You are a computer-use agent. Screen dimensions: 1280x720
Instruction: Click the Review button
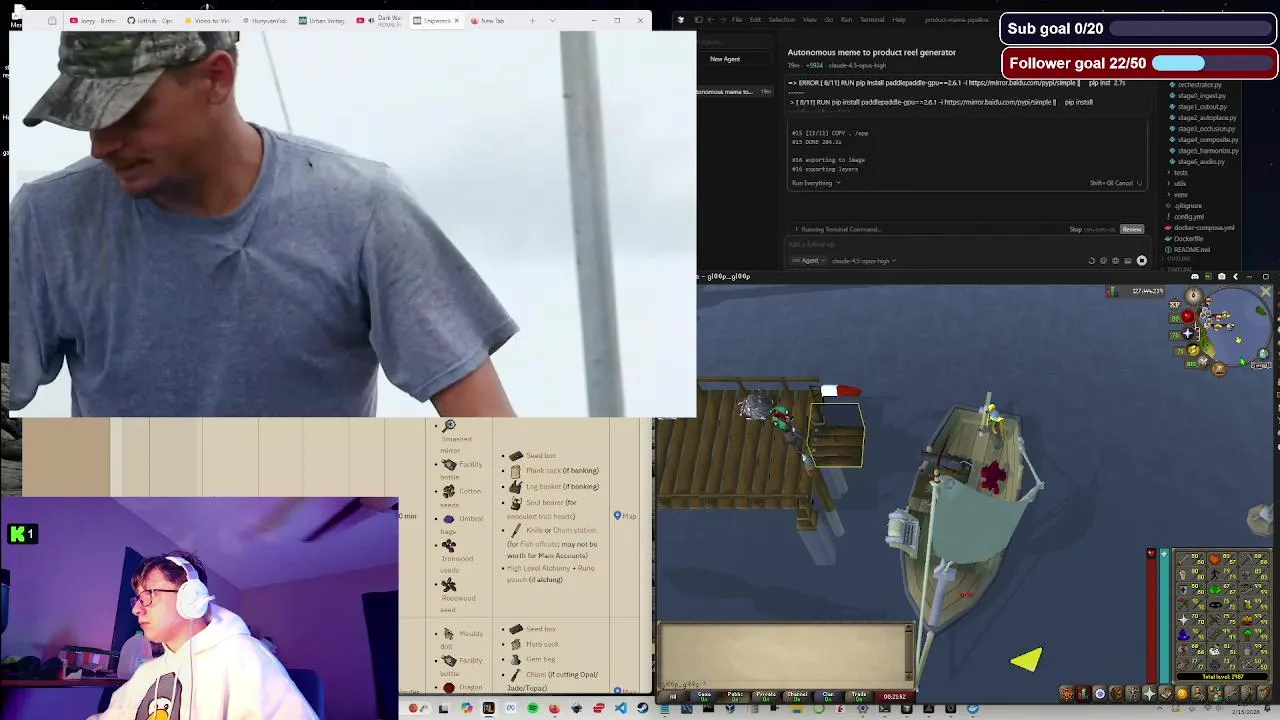point(1132,229)
